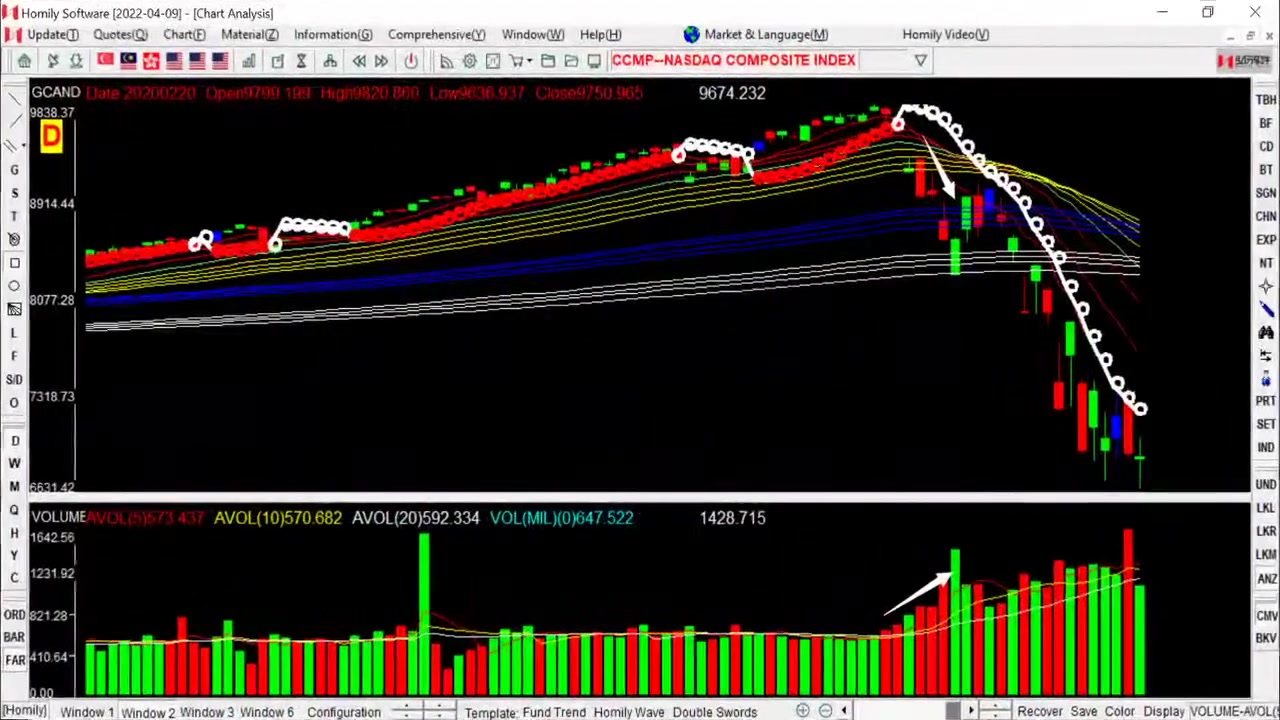Click the CCMP--NASDAQ COMPOSITE INDEX field
The image size is (1280, 720).
[733, 60]
